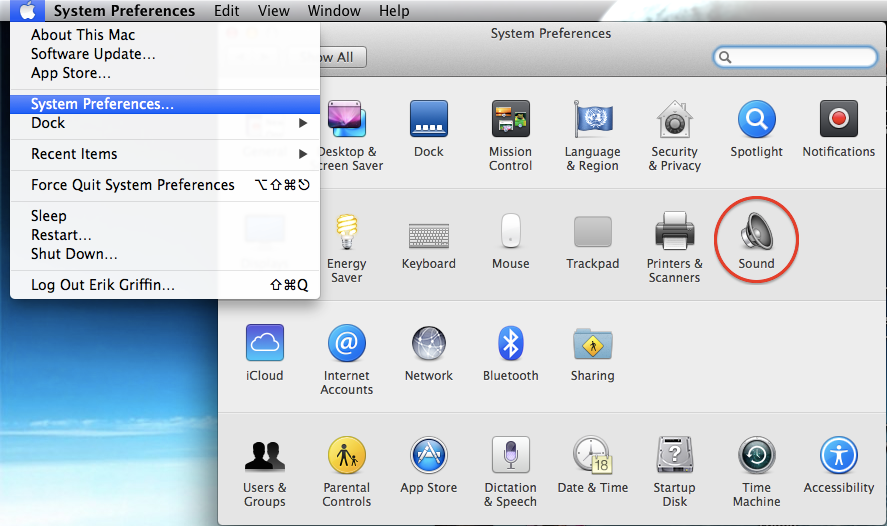The image size is (887, 526).
Task: Choose Restart… from the Apple menu
Action: pos(165,235)
